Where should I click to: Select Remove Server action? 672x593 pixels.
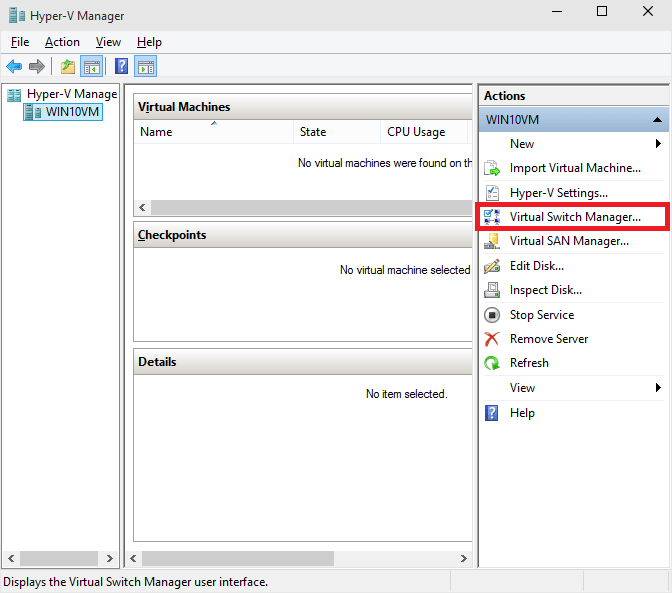point(549,339)
